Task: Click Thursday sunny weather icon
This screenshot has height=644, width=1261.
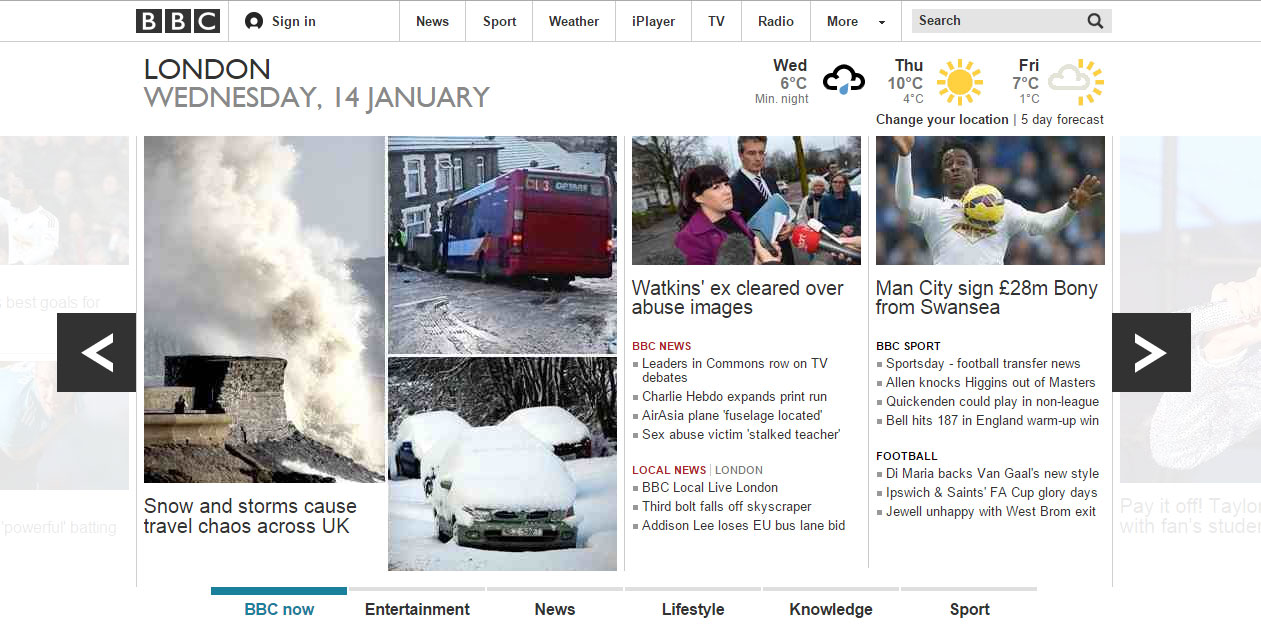Action: tap(960, 82)
